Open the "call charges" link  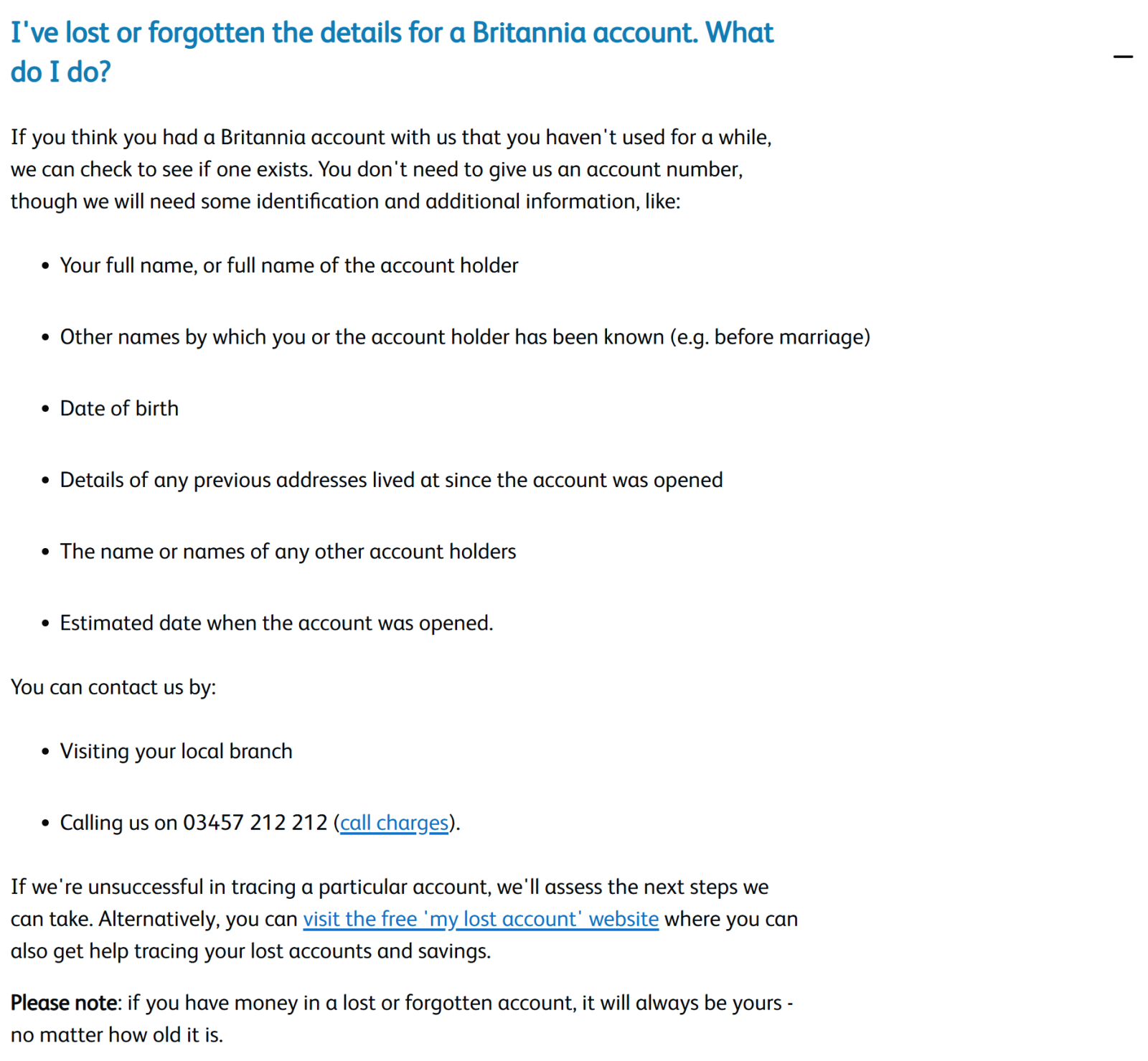394,823
